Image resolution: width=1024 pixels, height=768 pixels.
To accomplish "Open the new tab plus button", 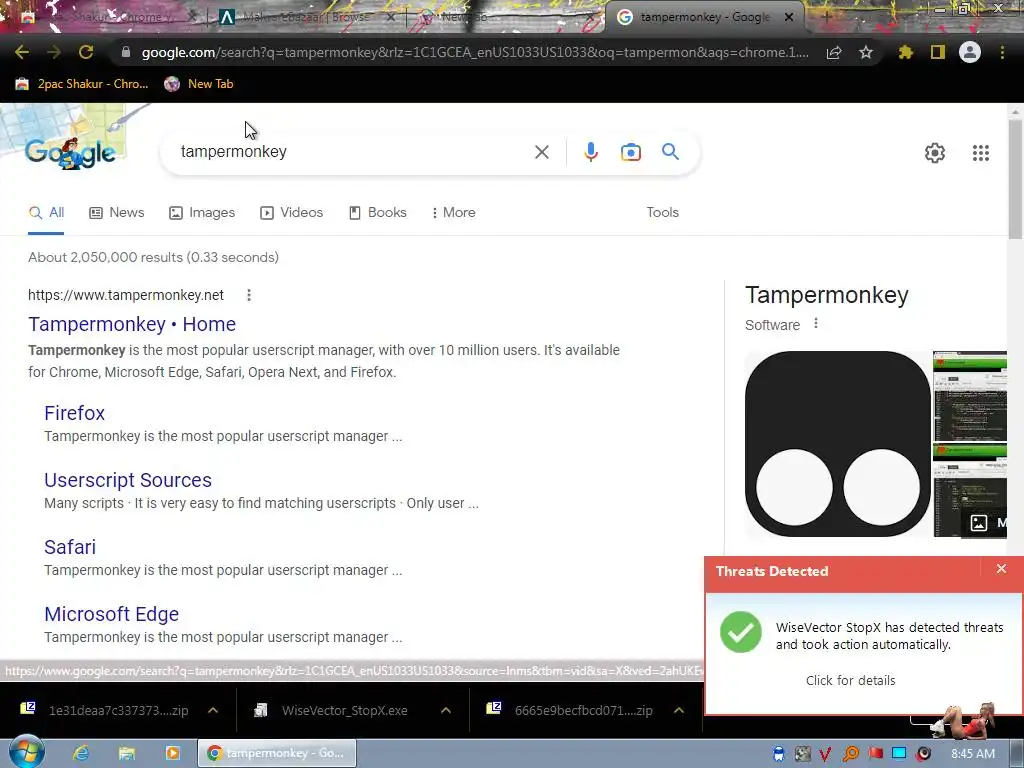I will pos(825,17).
